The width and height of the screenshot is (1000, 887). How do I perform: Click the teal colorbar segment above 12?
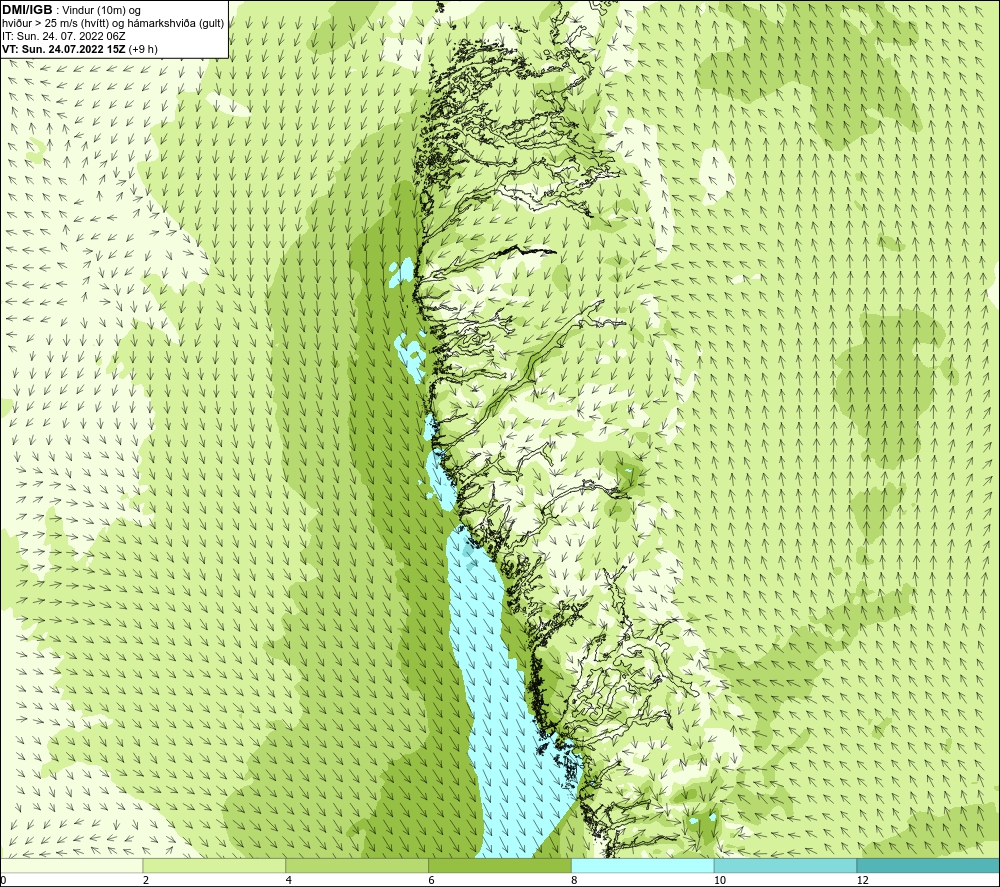[928, 865]
